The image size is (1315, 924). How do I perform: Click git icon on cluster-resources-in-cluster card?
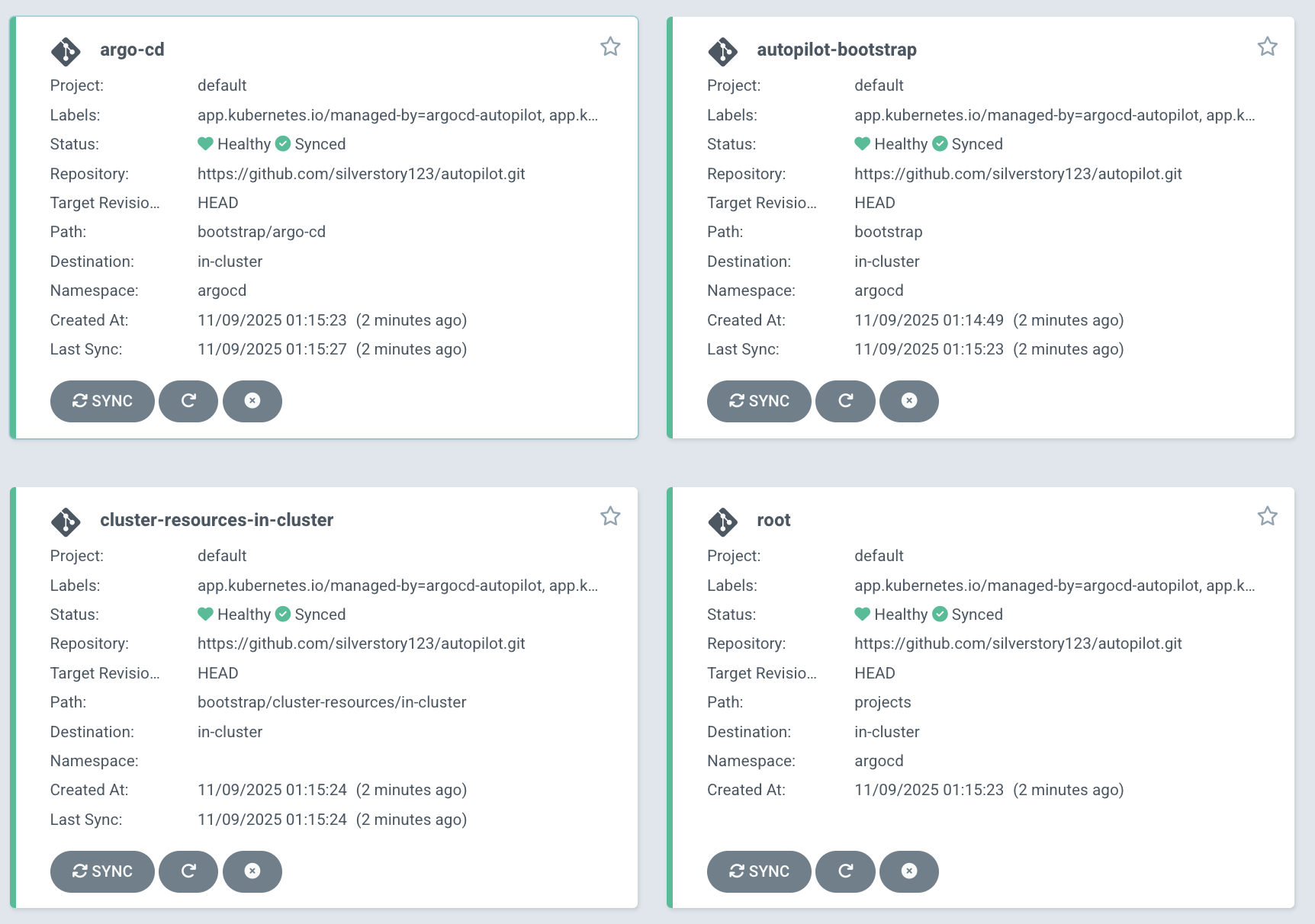click(66, 522)
